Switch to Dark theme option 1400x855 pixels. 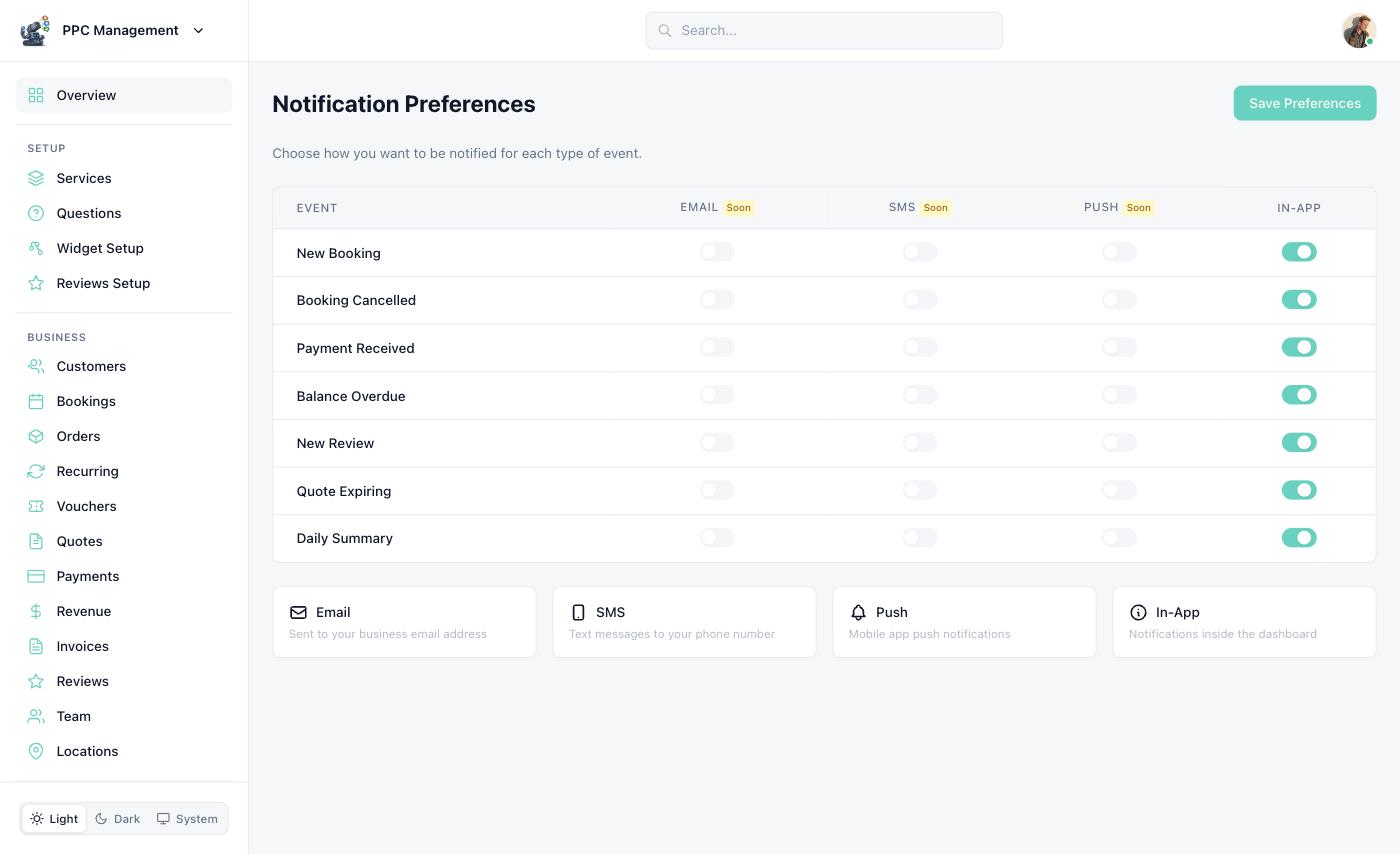click(x=117, y=819)
